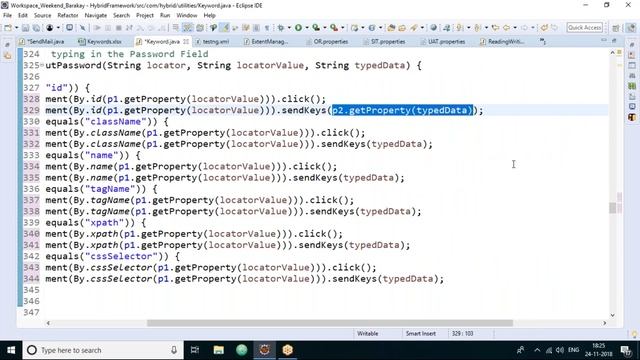Click the Skip All Breakpoints icon

[x=82, y=28]
